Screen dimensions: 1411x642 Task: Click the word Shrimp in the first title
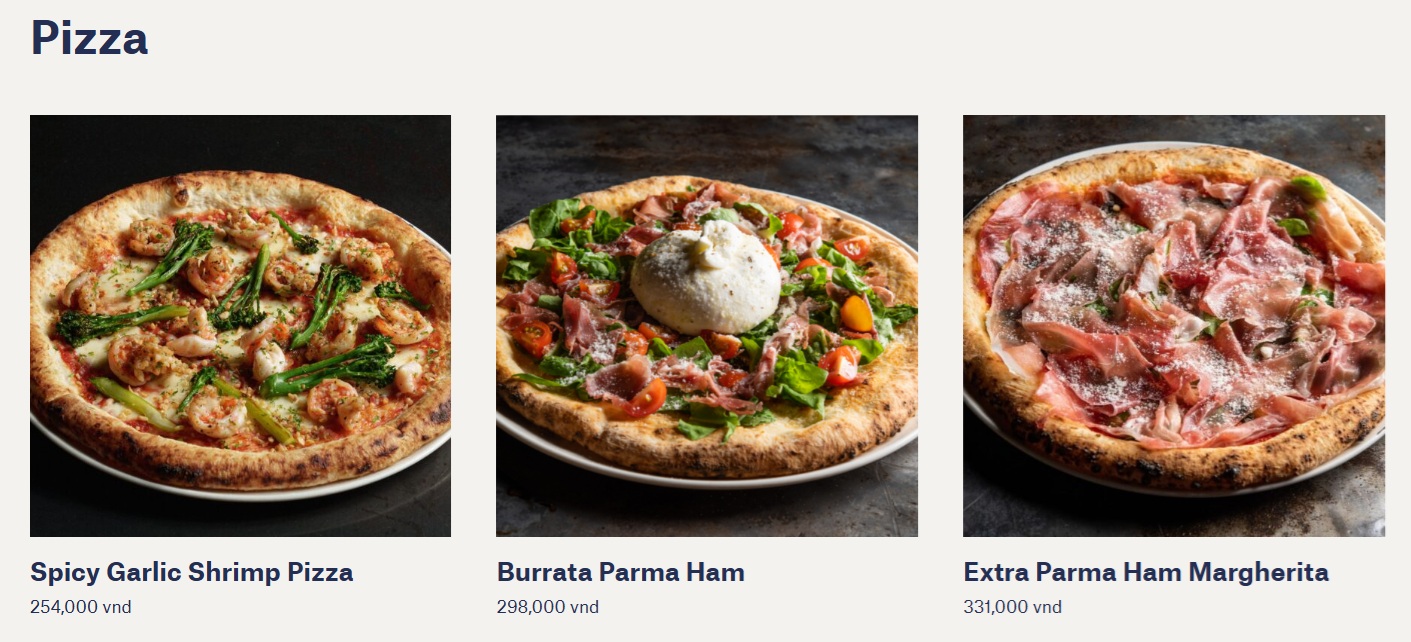pyautogui.click(x=236, y=573)
